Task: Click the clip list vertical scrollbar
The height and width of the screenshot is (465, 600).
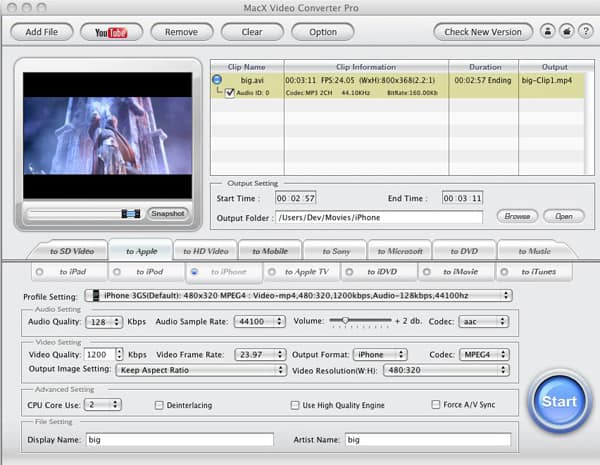Action: (x=589, y=123)
